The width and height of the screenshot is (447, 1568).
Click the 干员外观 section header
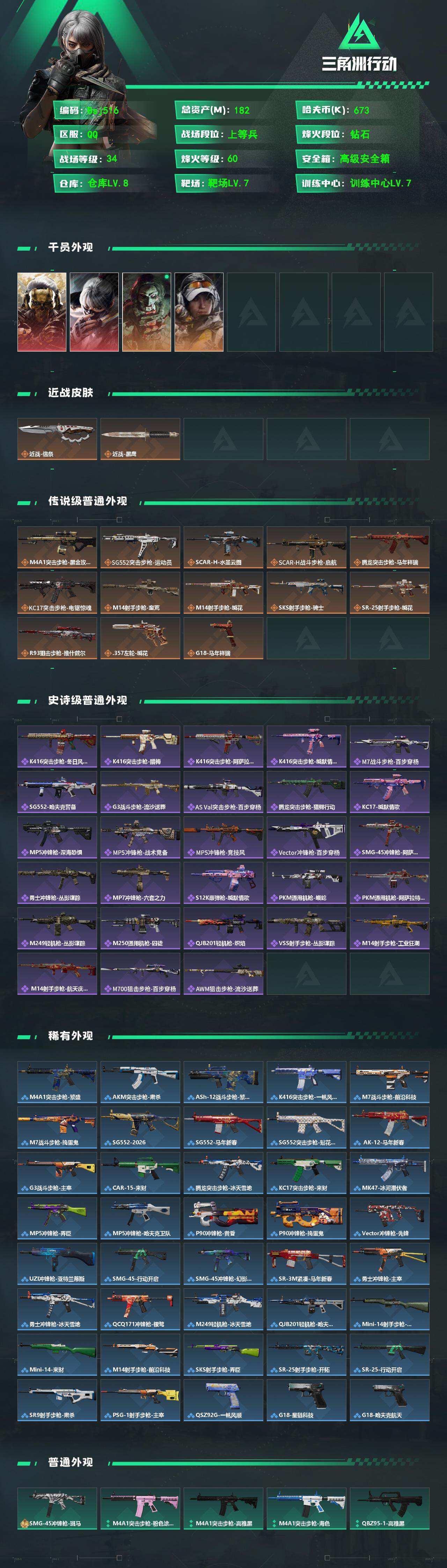click(71, 247)
